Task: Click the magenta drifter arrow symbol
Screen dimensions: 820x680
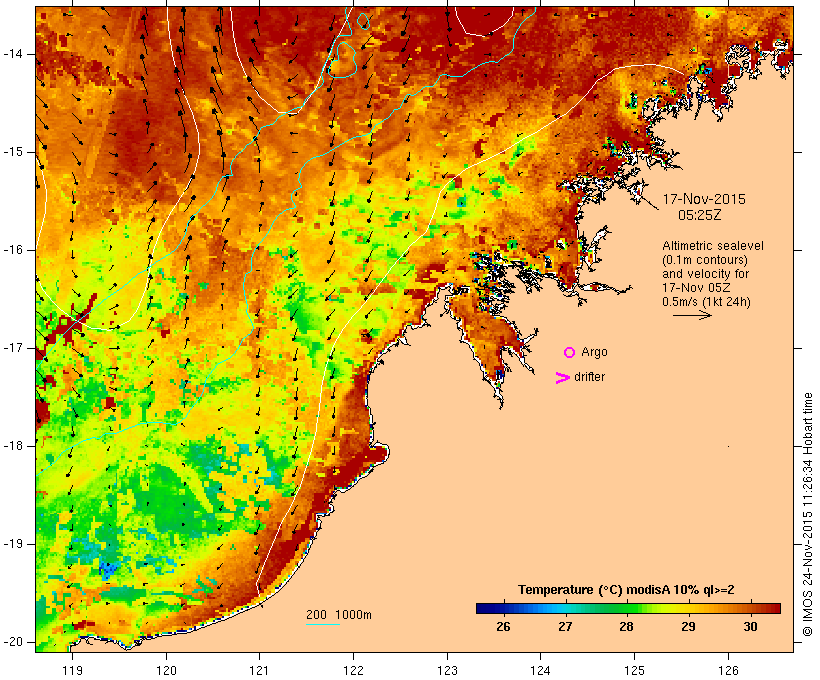Action: (562, 378)
